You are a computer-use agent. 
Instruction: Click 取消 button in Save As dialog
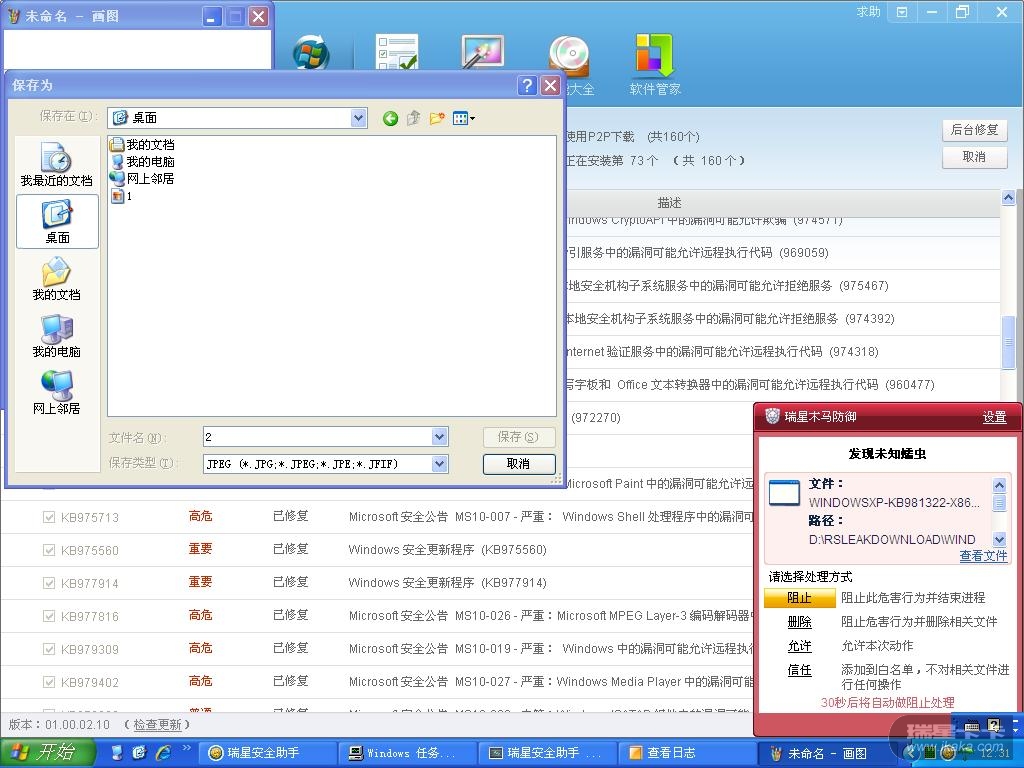tap(519, 464)
